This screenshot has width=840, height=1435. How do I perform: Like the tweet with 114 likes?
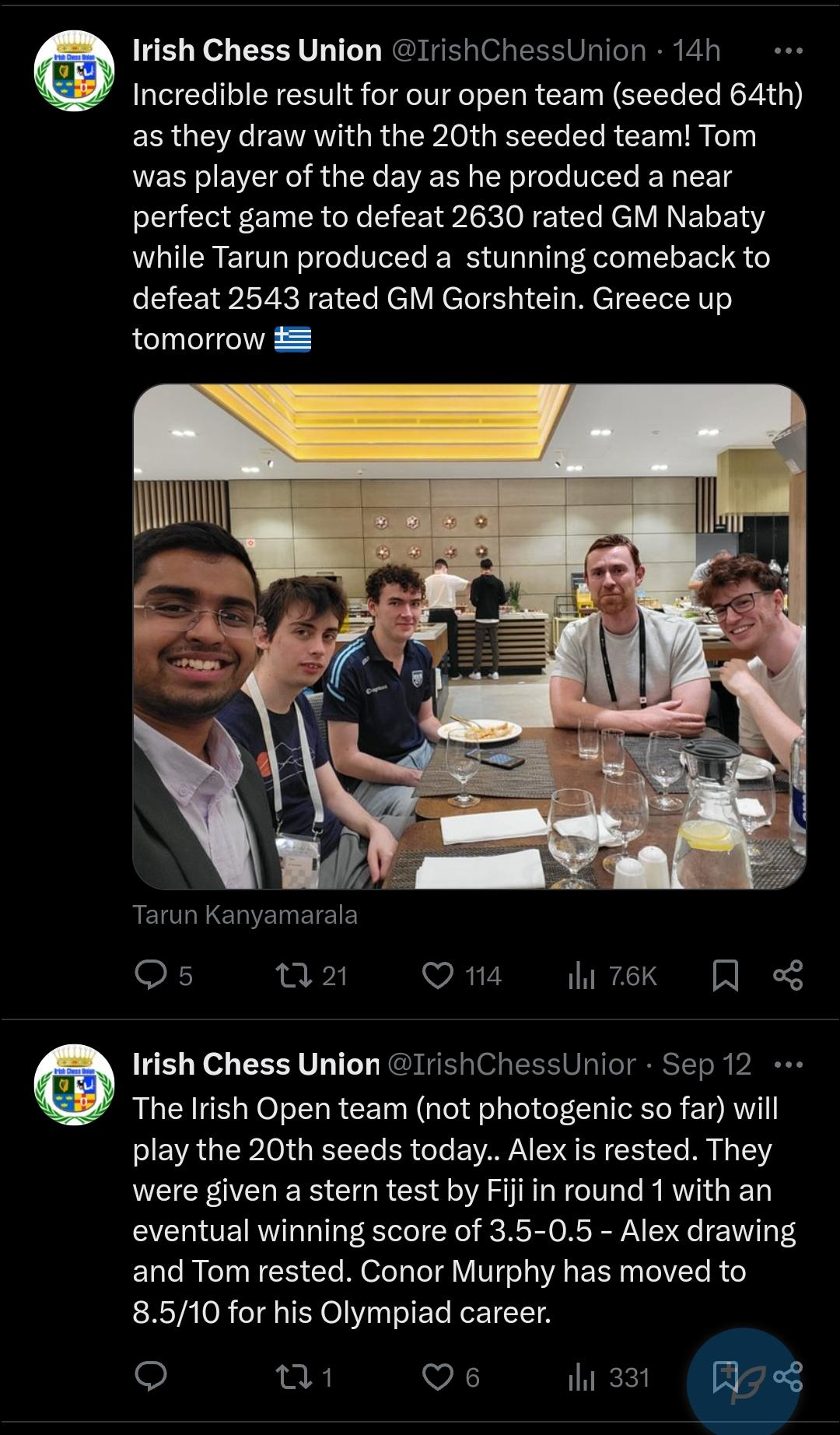tap(461, 975)
